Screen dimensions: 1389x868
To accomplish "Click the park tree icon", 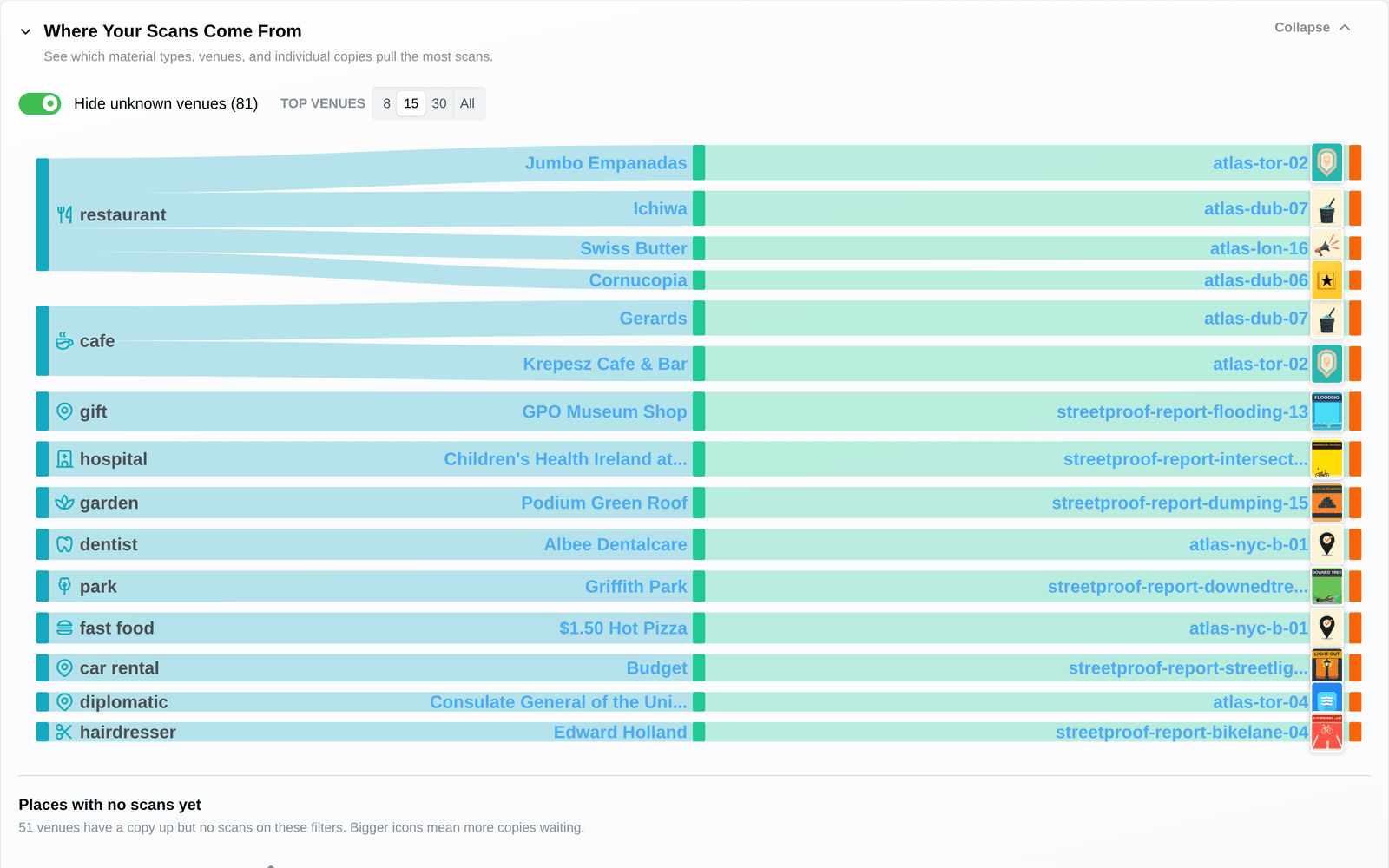I will tap(64, 586).
